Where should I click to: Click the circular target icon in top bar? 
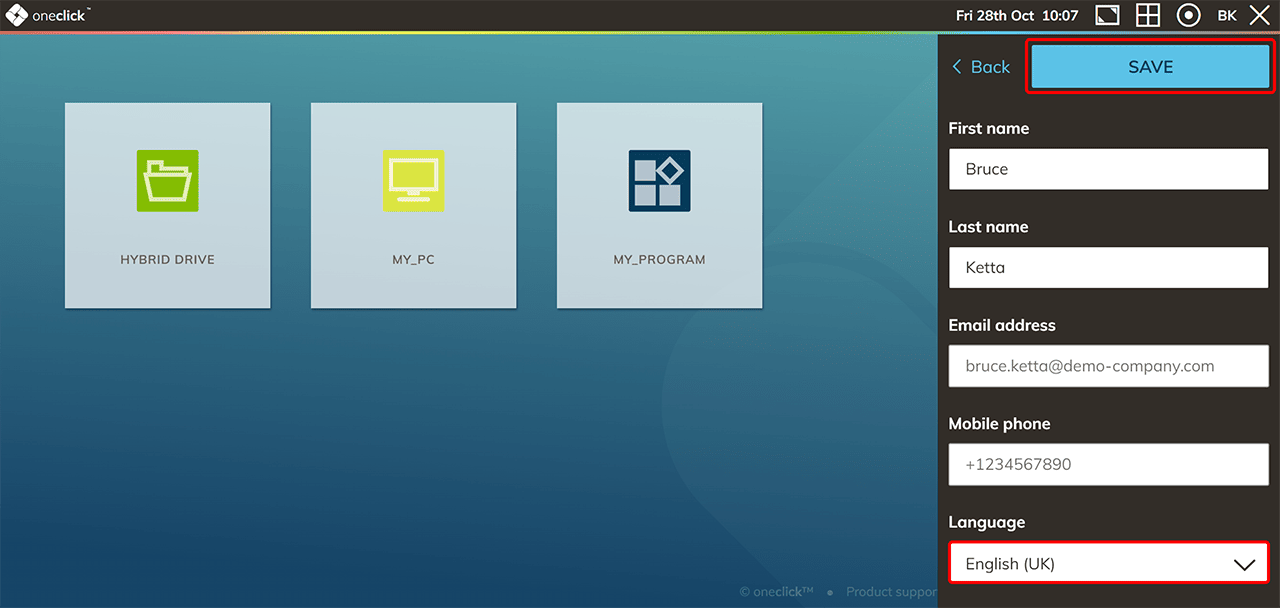[x=1188, y=15]
